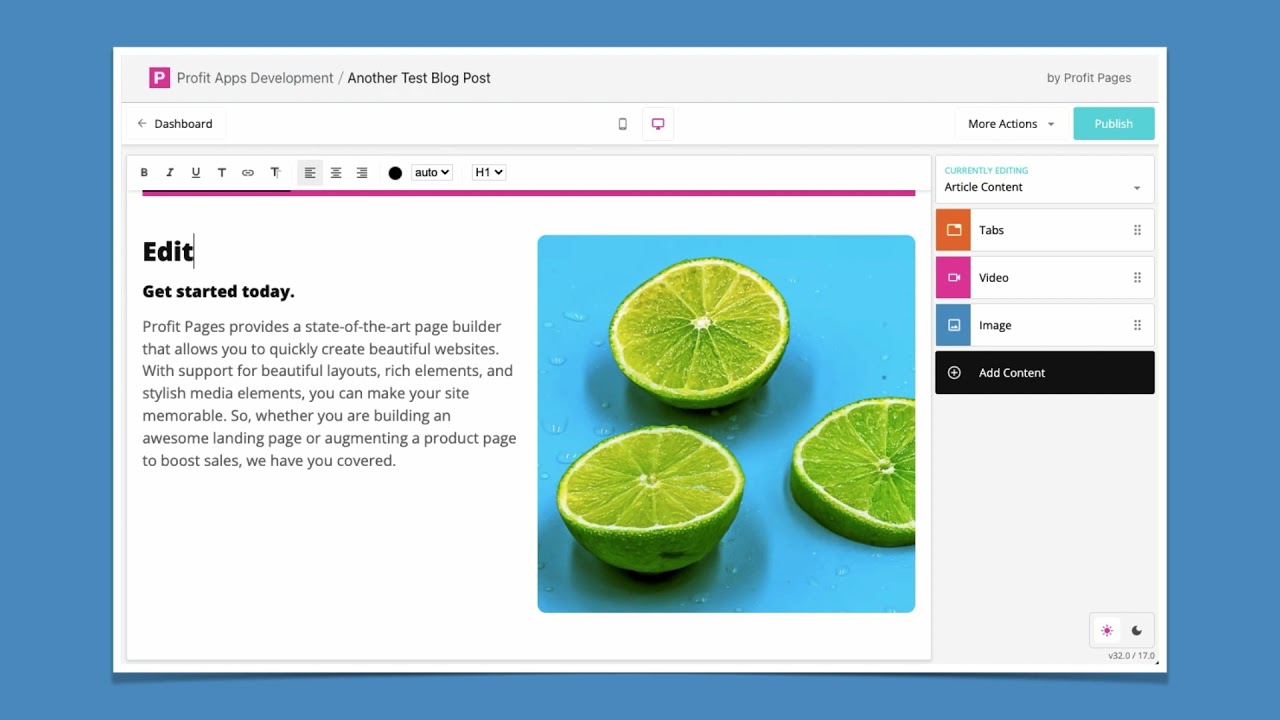Open Profit Apps Development breadcrumb
This screenshot has height=720, width=1280.
point(255,78)
